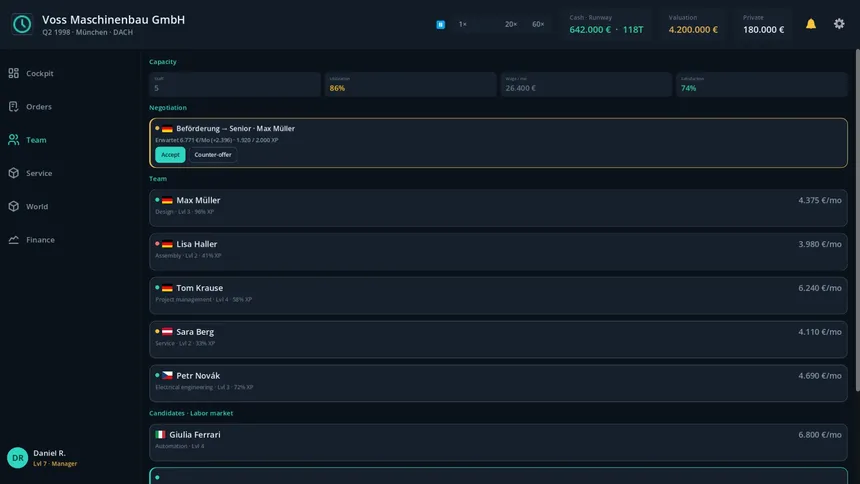This screenshot has width=860, height=484.
Task: Click the German flag next to Lisa Haller
Action: [x=167, y=244]
